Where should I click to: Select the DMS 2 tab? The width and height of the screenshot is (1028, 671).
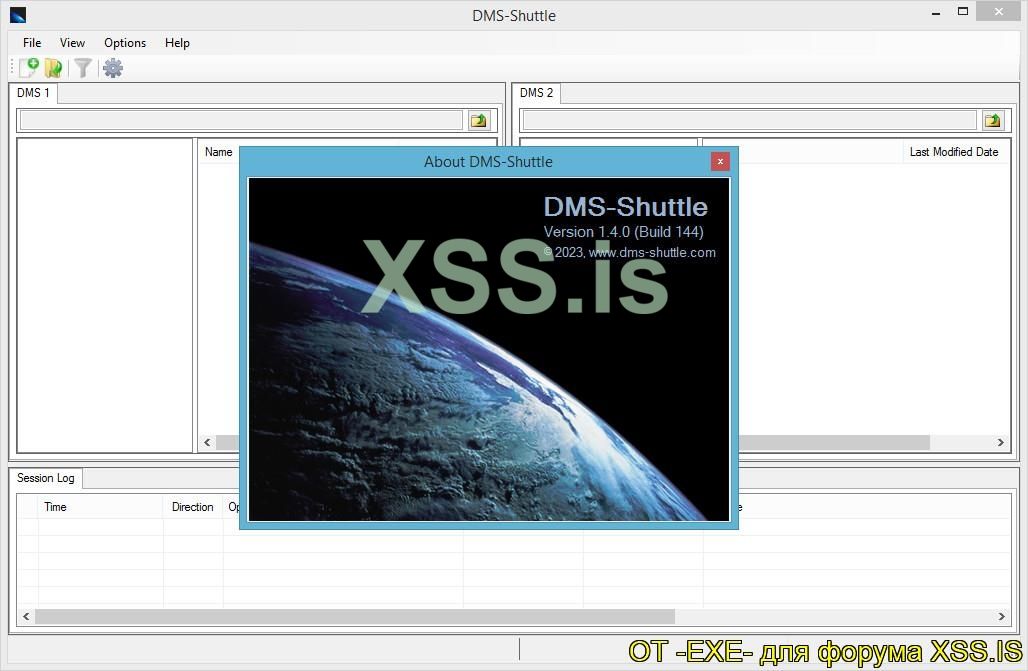(x=536, y=92)
